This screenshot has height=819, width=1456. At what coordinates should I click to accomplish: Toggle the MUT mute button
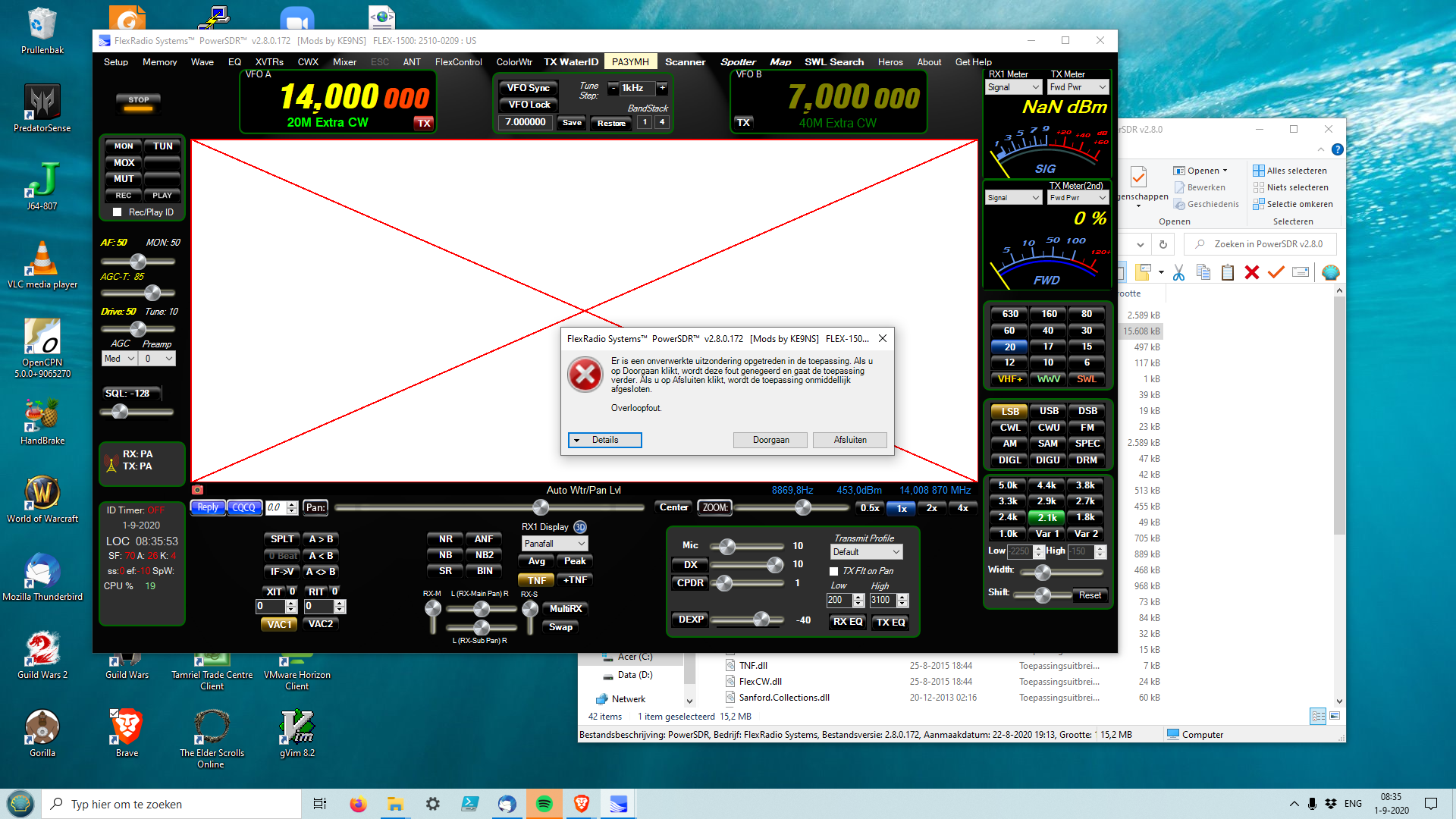pos(124,179)
